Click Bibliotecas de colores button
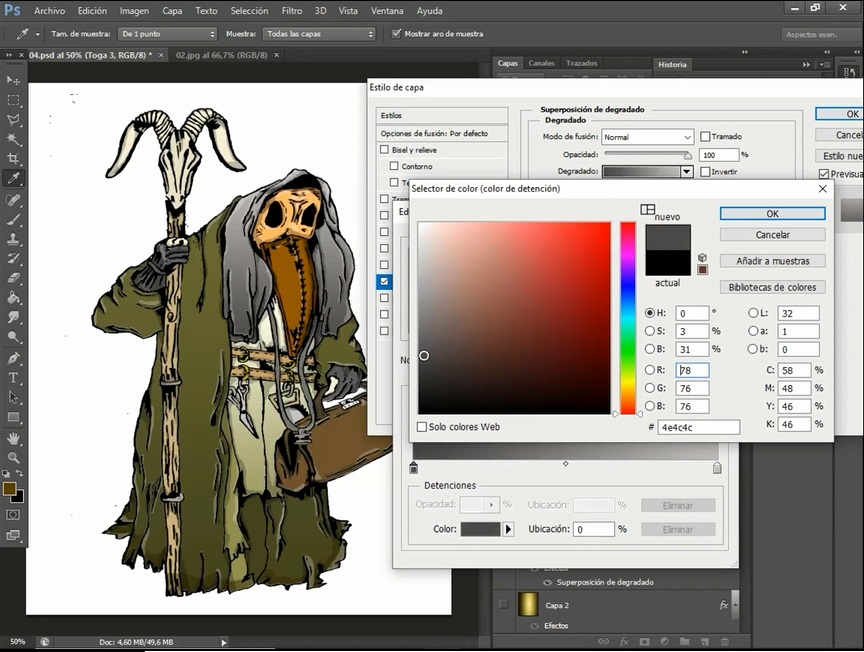Screen dimensions: 864x652 coord(772,287)
